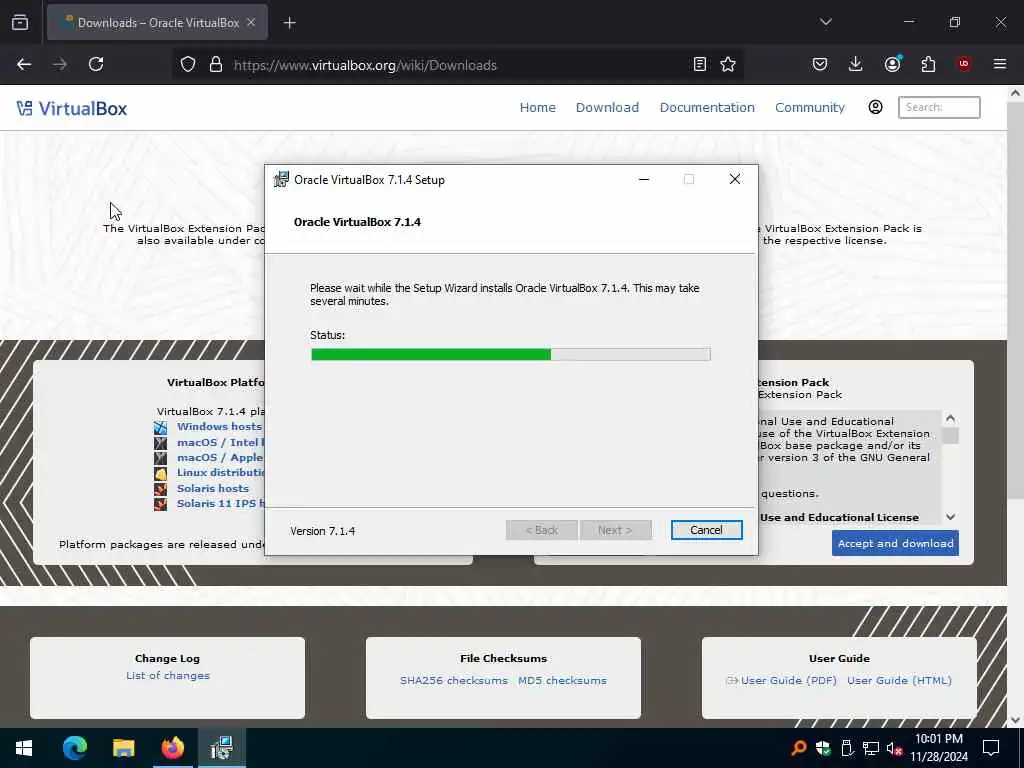
Task: Click the macOS / Apple Silicon link
Action: 220,458
